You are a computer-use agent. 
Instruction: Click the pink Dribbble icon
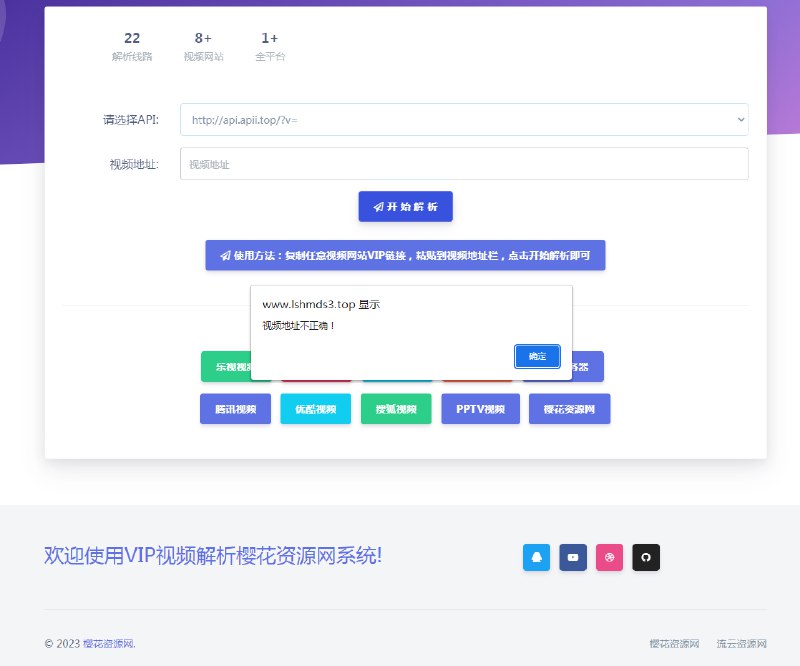[609, 558]
